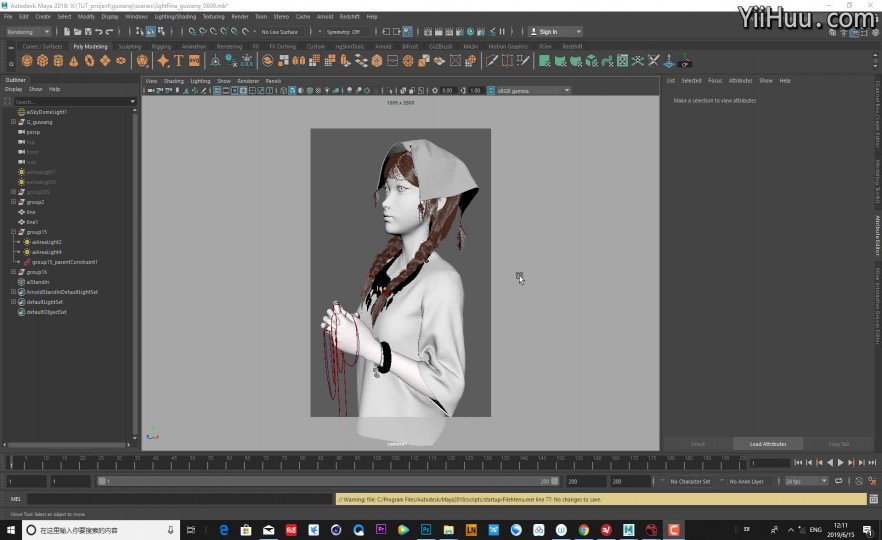
Task: Click the CP custom shelf icon
Action: tap(685, 61)
